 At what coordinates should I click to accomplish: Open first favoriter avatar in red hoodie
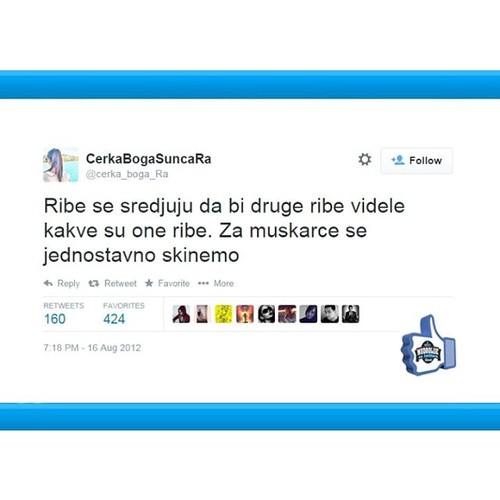pos(181,314)
